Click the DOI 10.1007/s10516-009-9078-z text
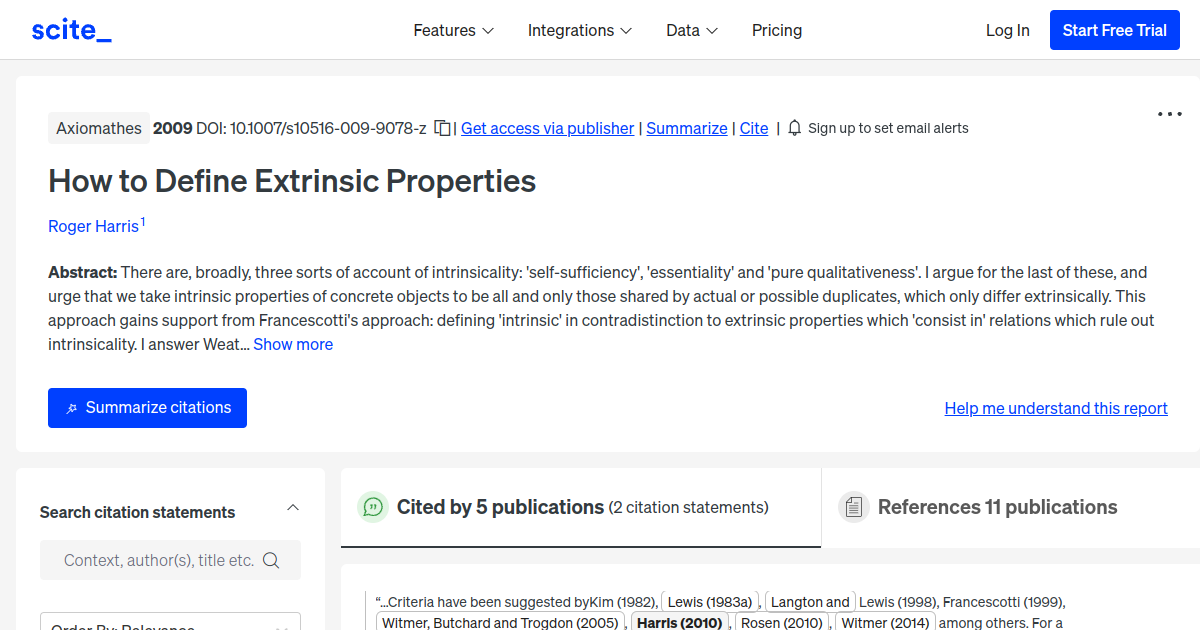The width and height of the screenshot is (1200, 630). (311, 128)
